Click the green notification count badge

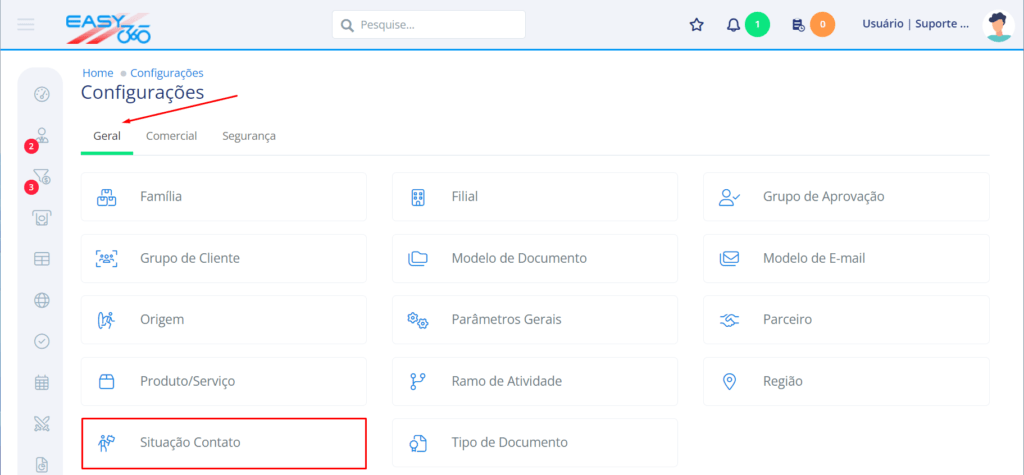[758, 25]
